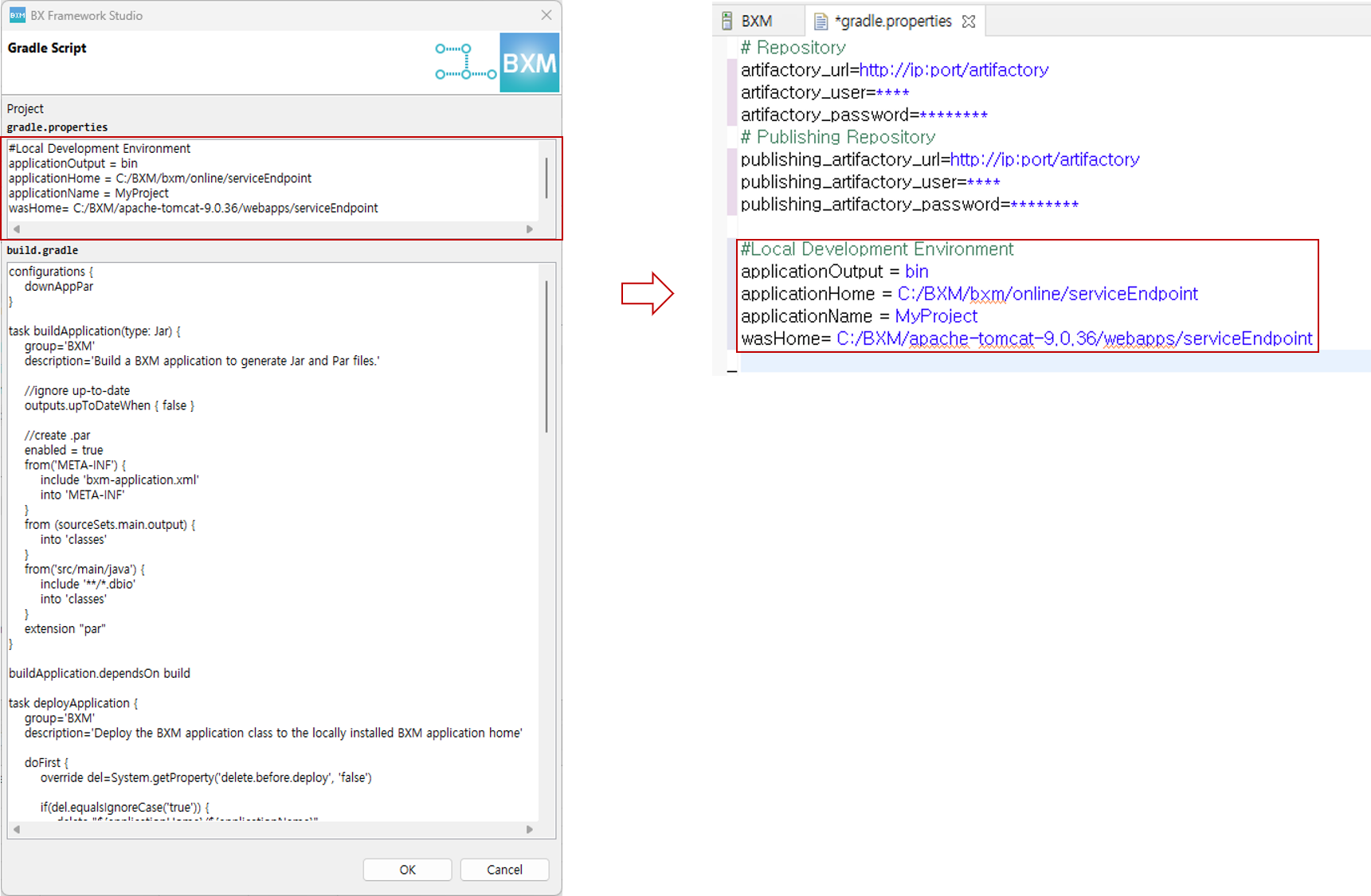
Task: Close the BX Framework Studio dialog
Action: (x=546, y=15)
